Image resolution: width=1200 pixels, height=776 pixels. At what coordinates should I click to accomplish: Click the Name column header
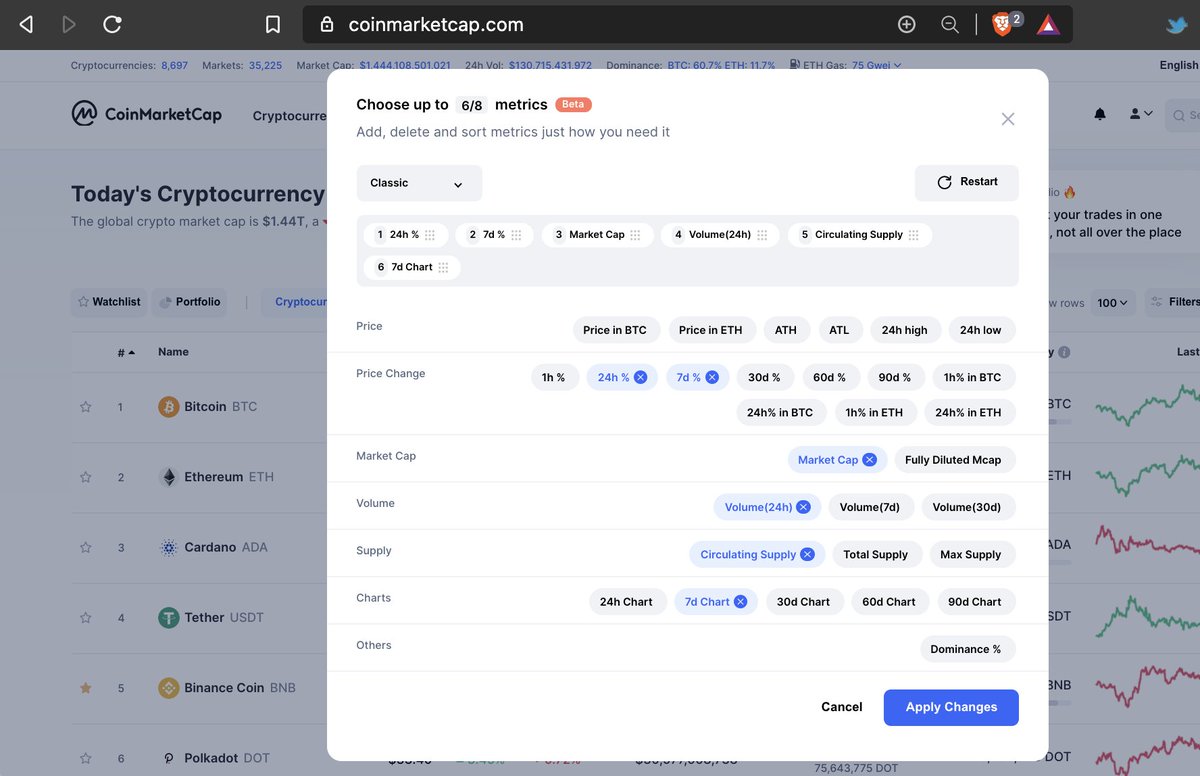pos(173,352)
